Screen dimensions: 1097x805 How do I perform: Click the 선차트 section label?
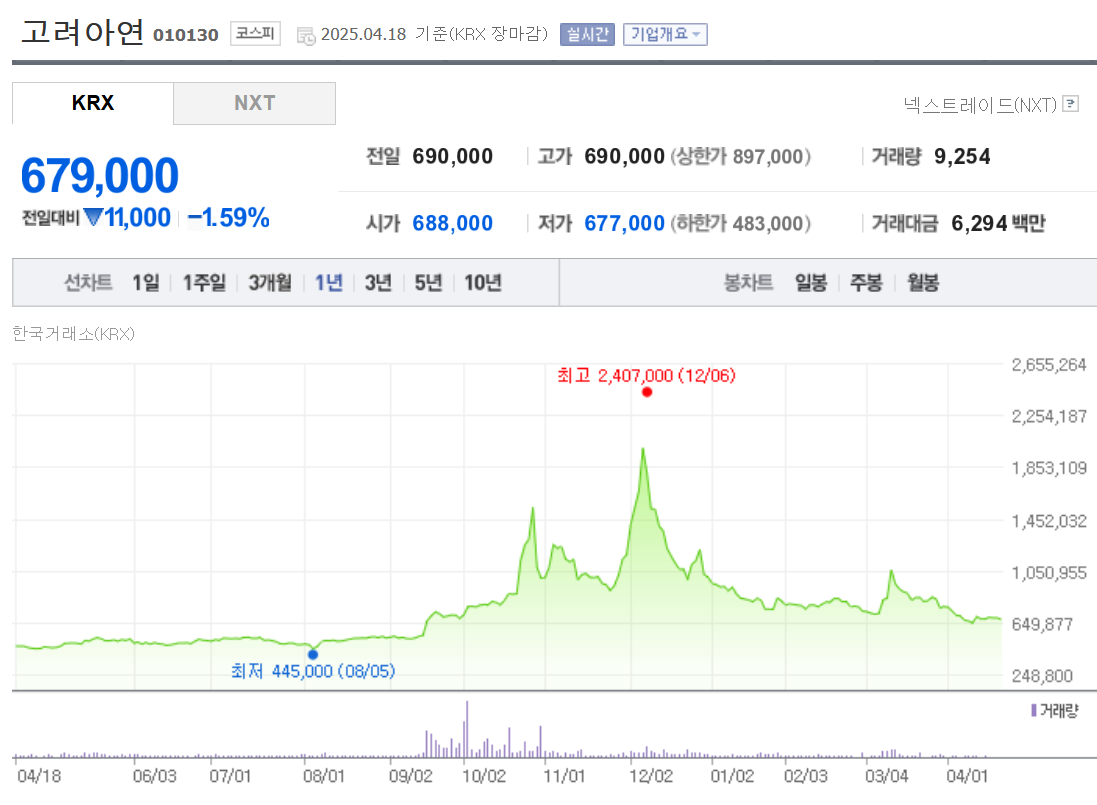coord(88,283)
